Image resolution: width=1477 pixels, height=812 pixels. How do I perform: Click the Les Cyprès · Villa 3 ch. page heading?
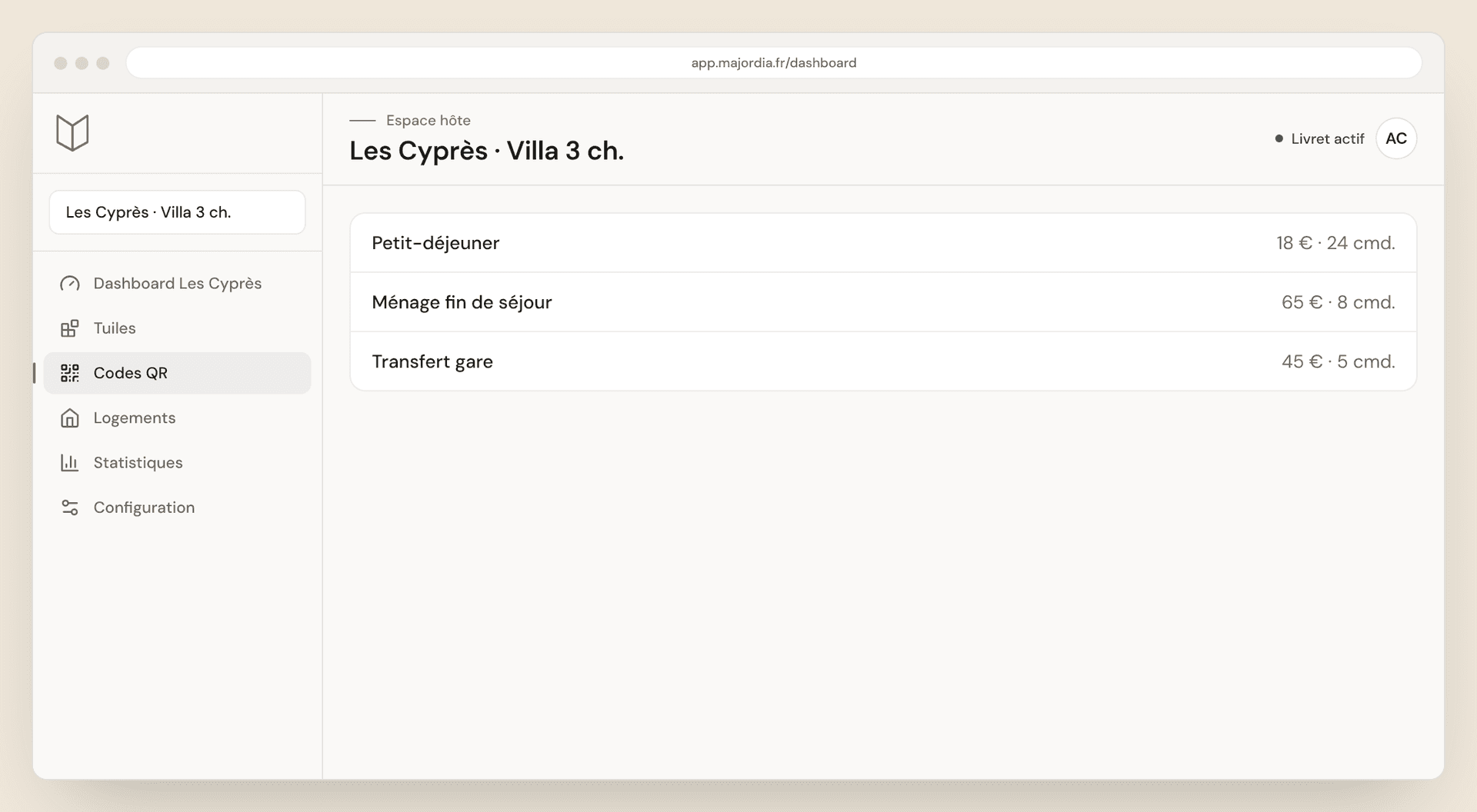click(487, 151)
